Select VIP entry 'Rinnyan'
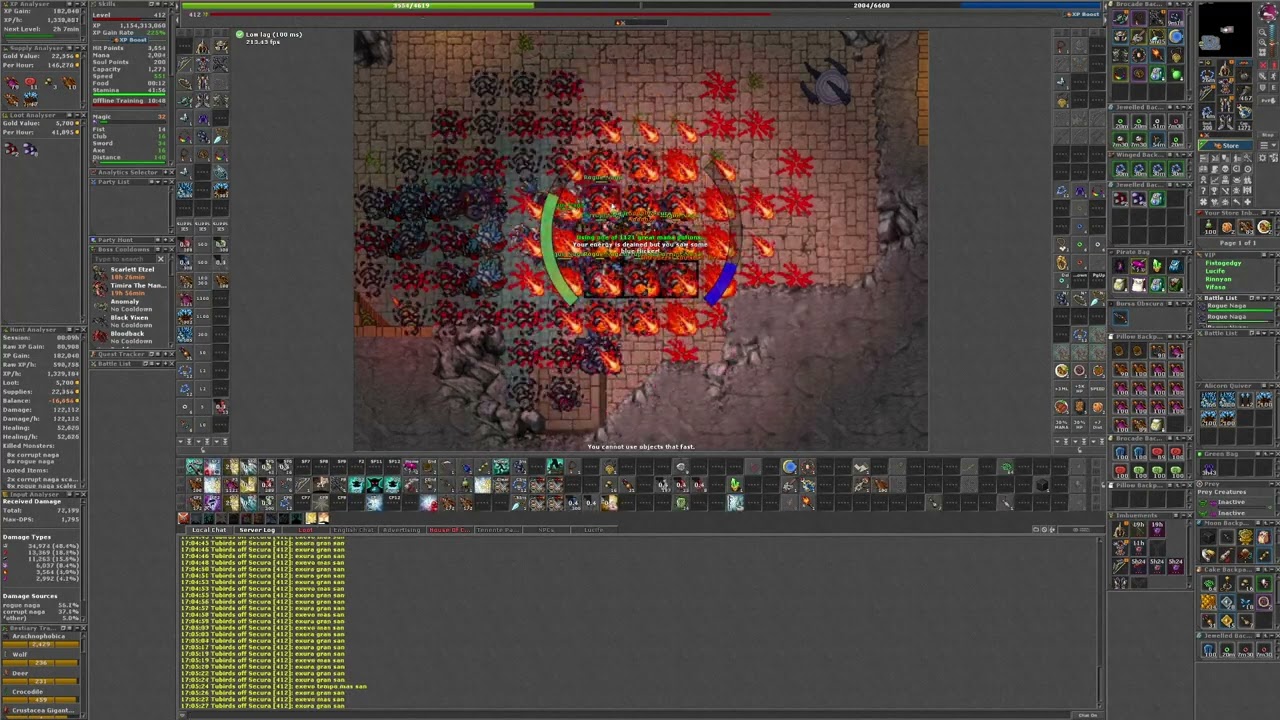Screen dimensions: 1280x720 click(x=1219, y=279)
